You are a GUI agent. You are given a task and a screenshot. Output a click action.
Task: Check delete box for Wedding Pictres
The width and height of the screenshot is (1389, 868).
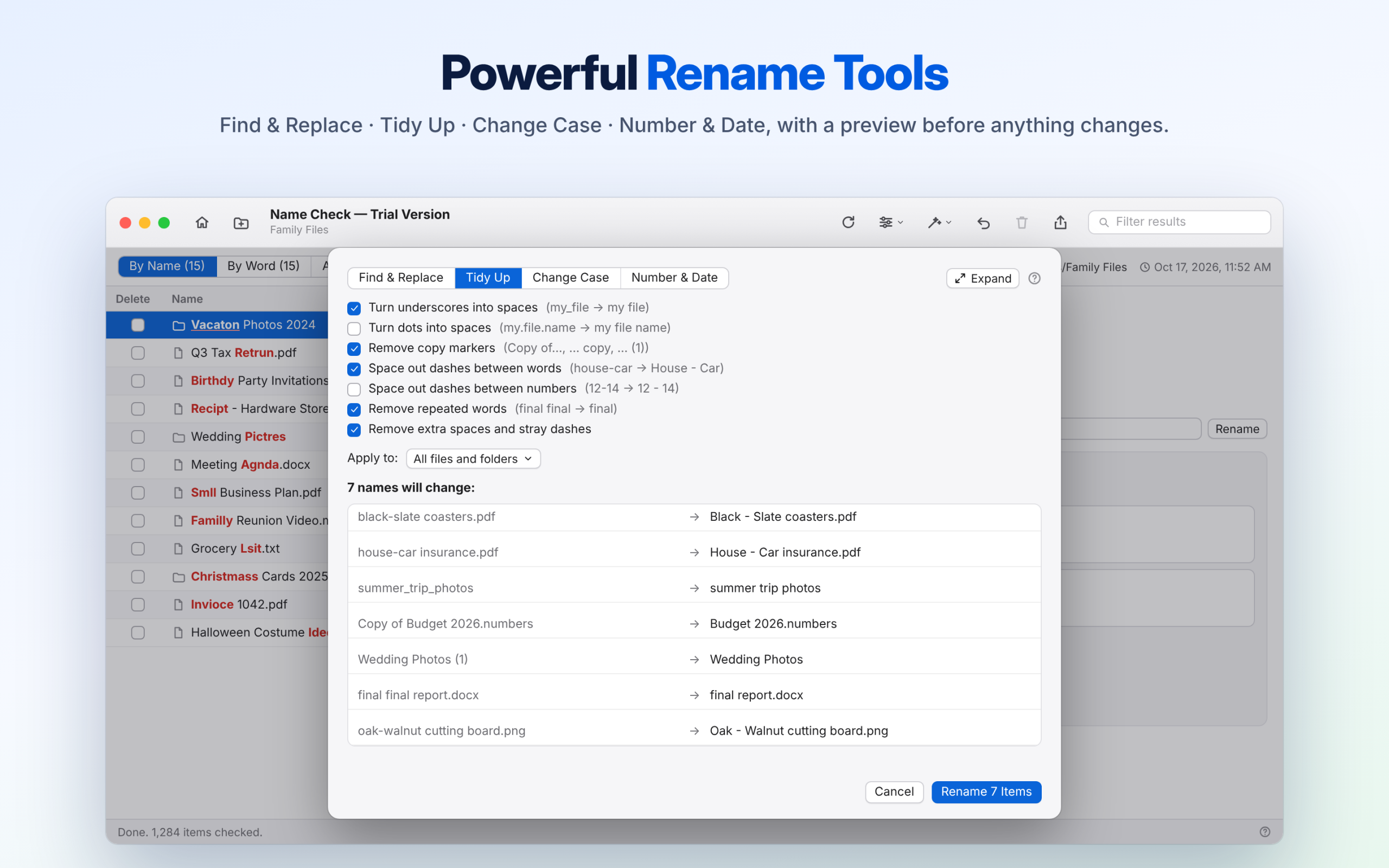[x=138, y=437]
